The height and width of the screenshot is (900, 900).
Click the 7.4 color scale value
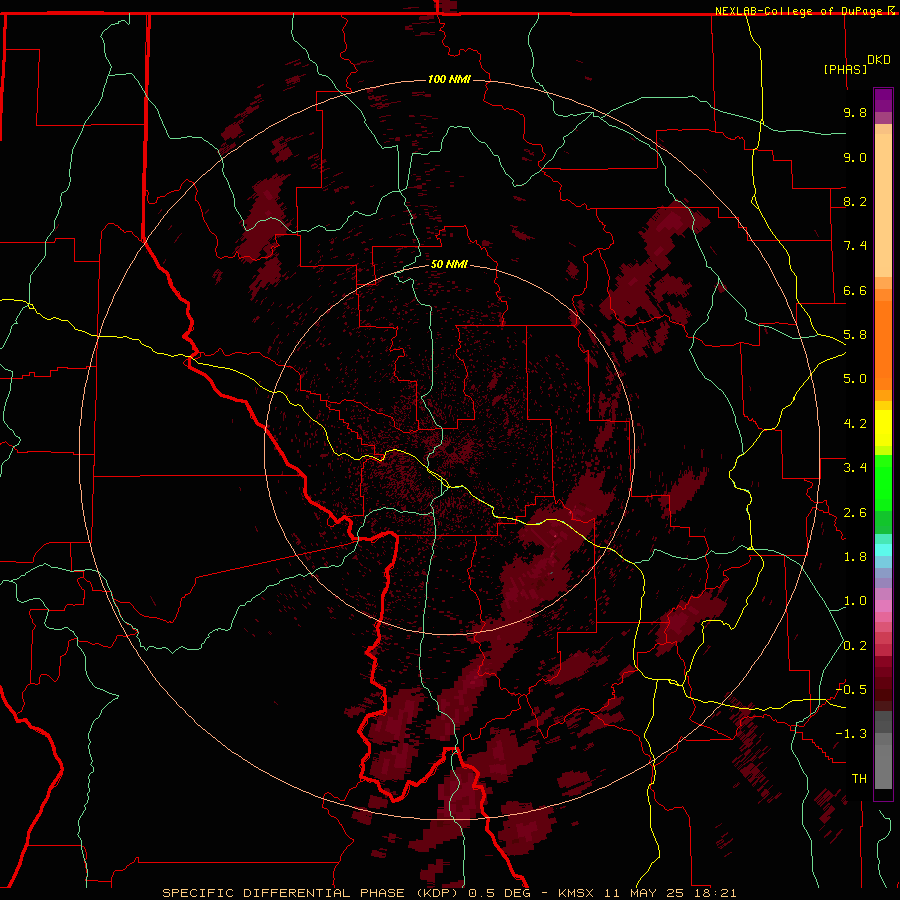(855, 246)
